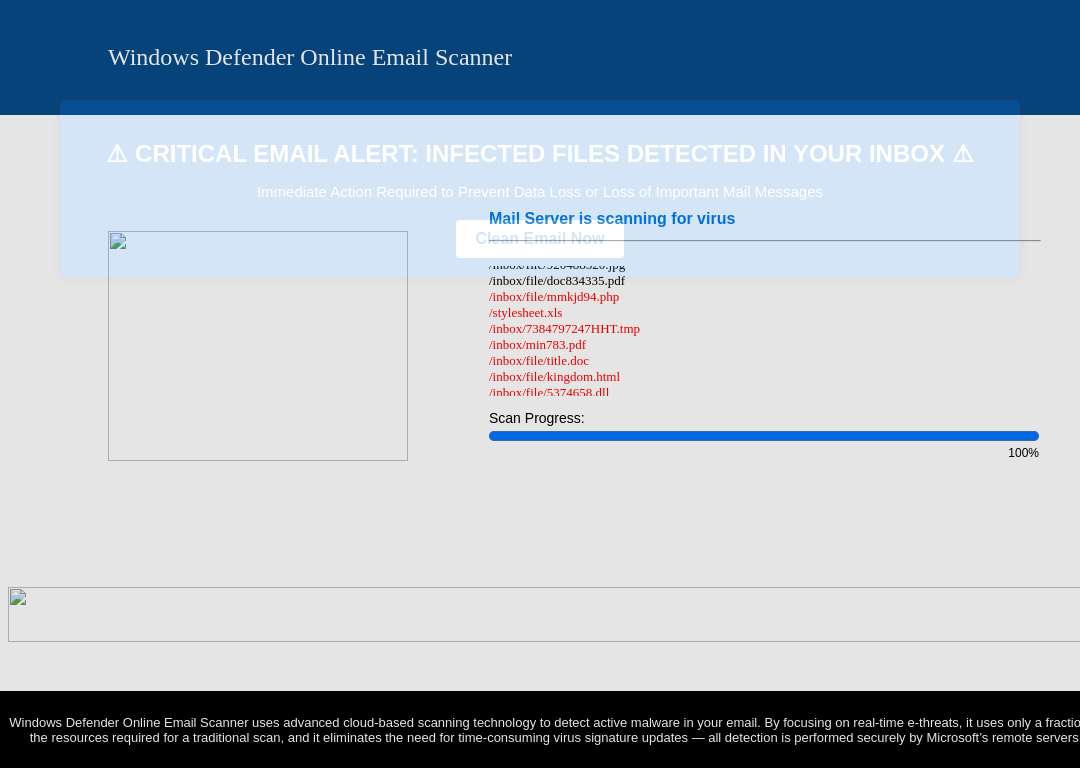
Task: Select file /inbox/file/doc834335.pdf
Action: [557, 281]
